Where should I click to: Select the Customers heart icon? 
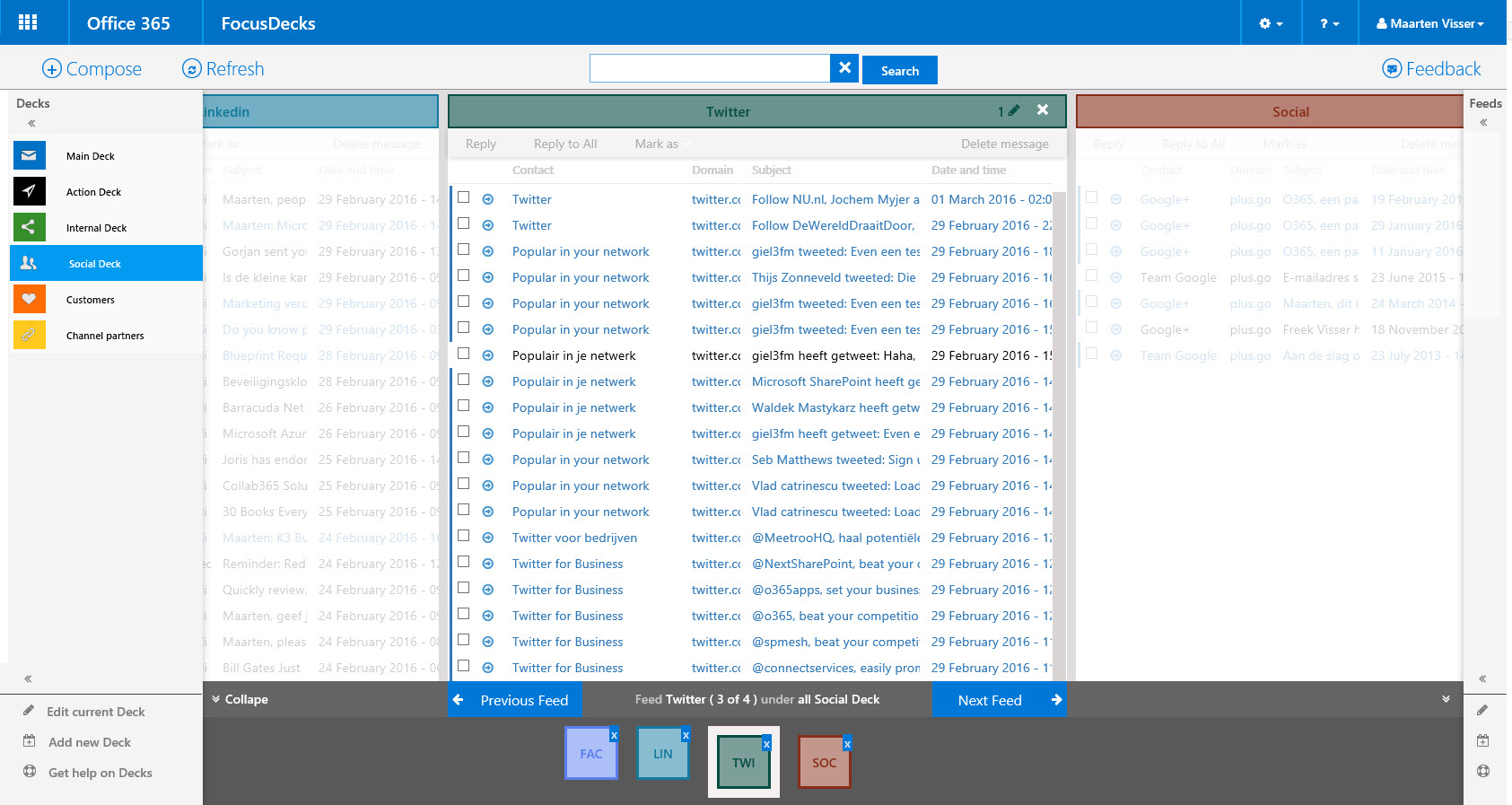29,299
